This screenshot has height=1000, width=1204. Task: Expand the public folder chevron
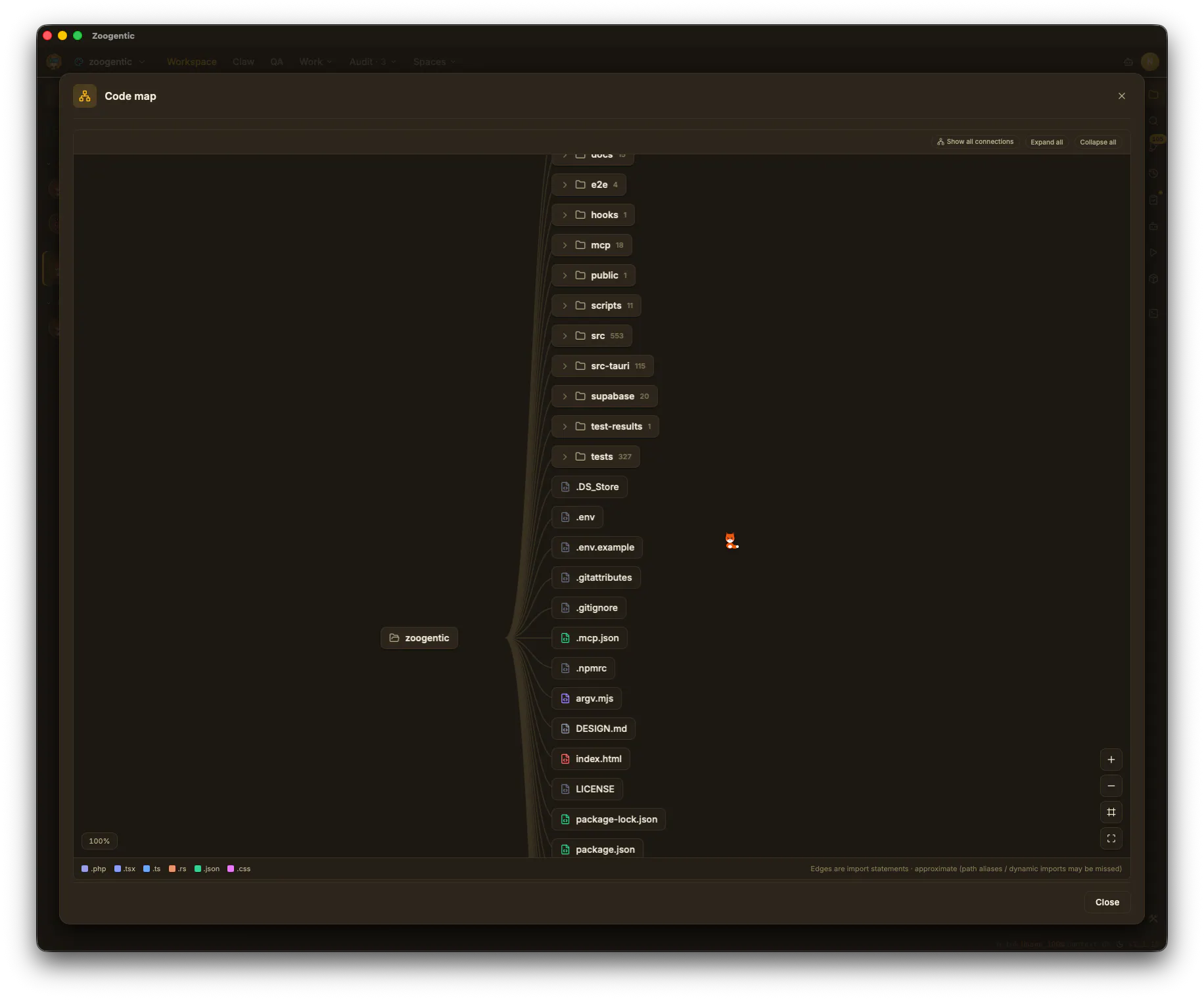coord(565,275)
